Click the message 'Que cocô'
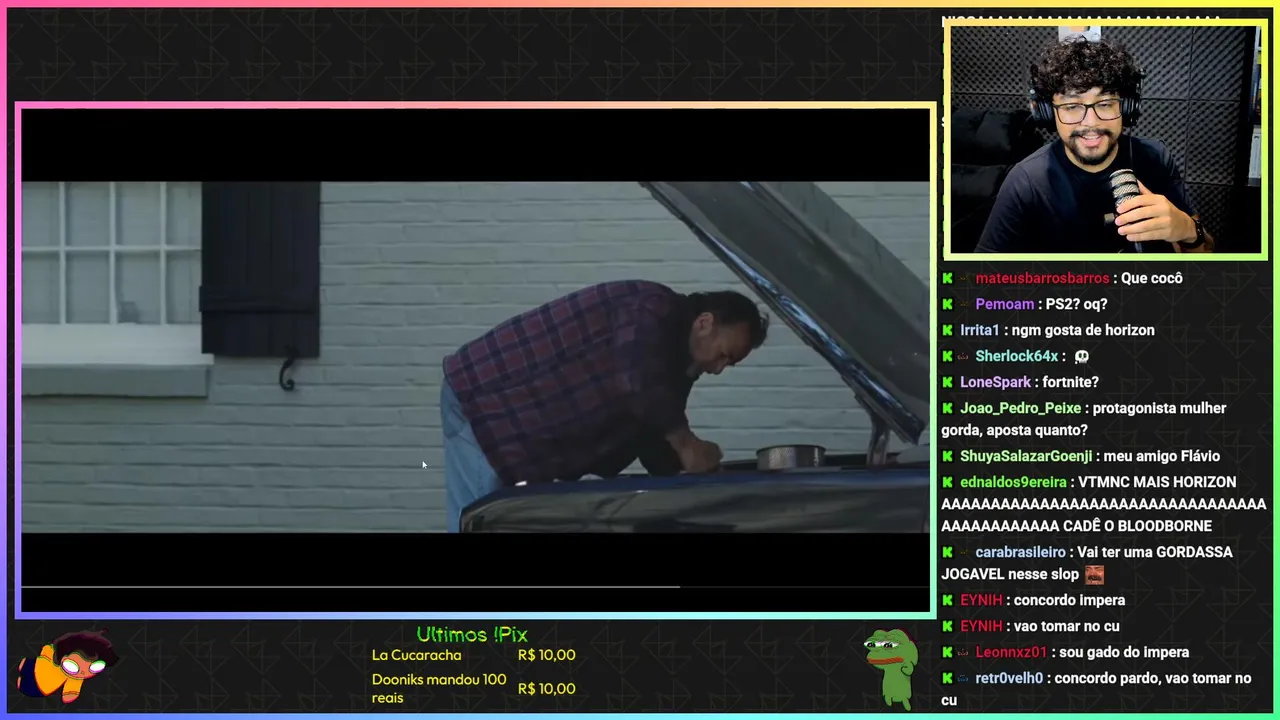This screenshot has height=720, width=1280. tap(1152, 278)
